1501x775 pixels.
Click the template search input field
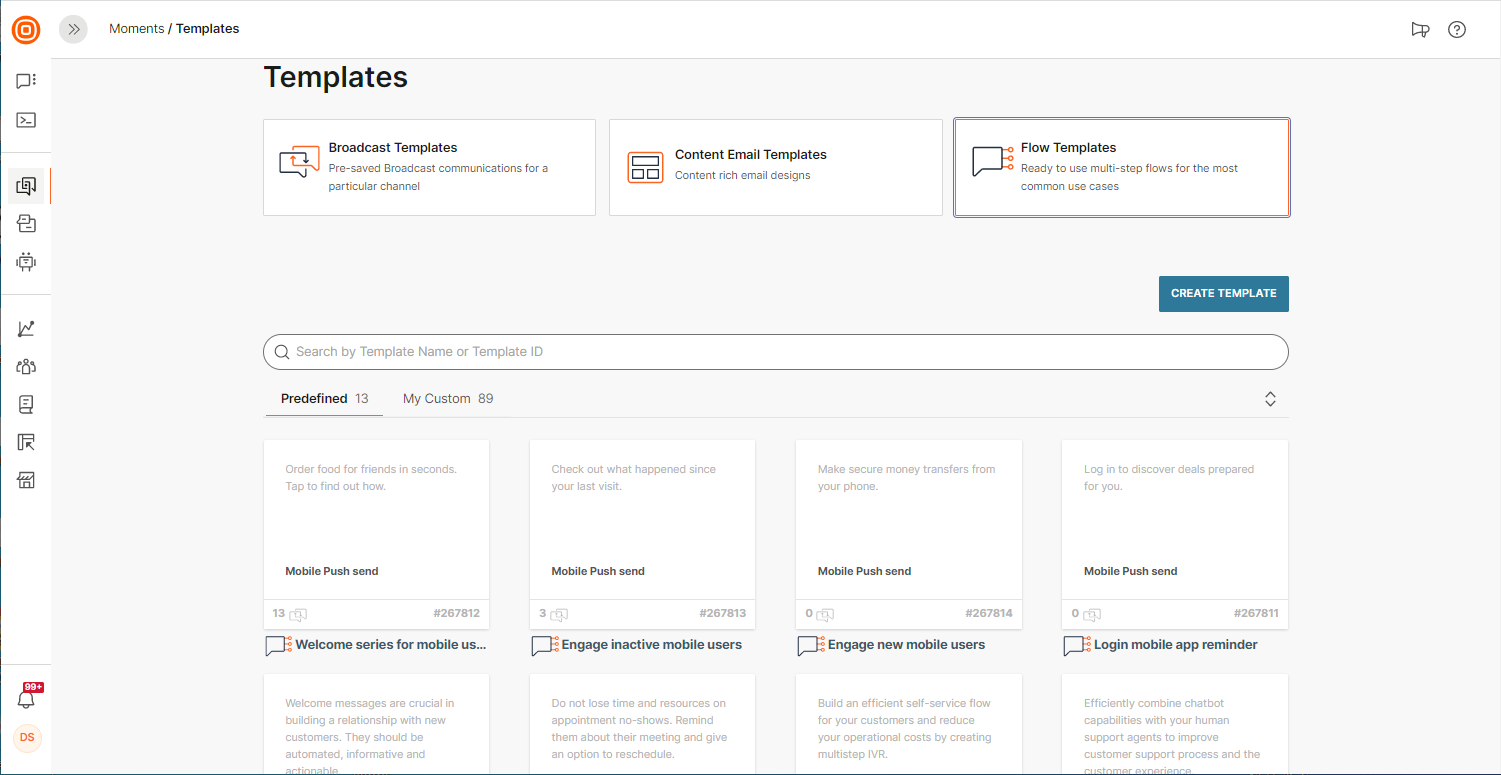pyautogui.click(x=775, y=352)
